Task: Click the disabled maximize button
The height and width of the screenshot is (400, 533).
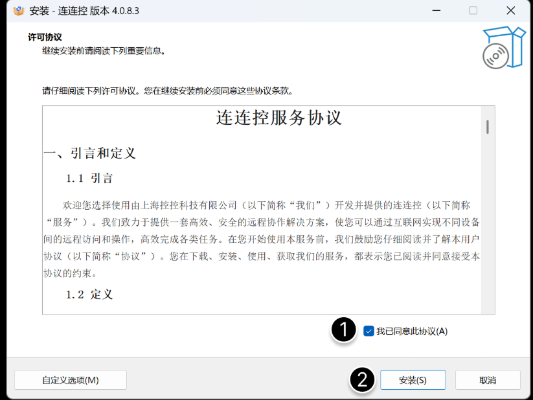Action: (473, 11)
